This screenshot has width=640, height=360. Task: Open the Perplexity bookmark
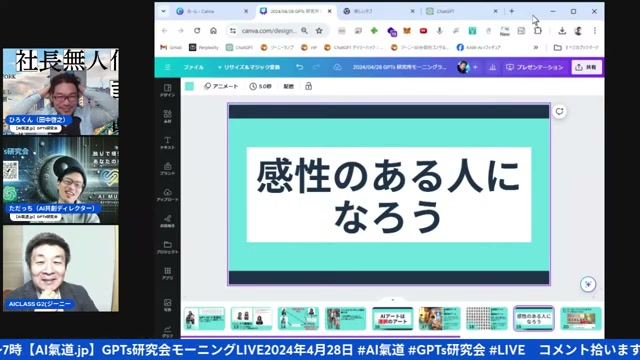[x=204, y=47]
